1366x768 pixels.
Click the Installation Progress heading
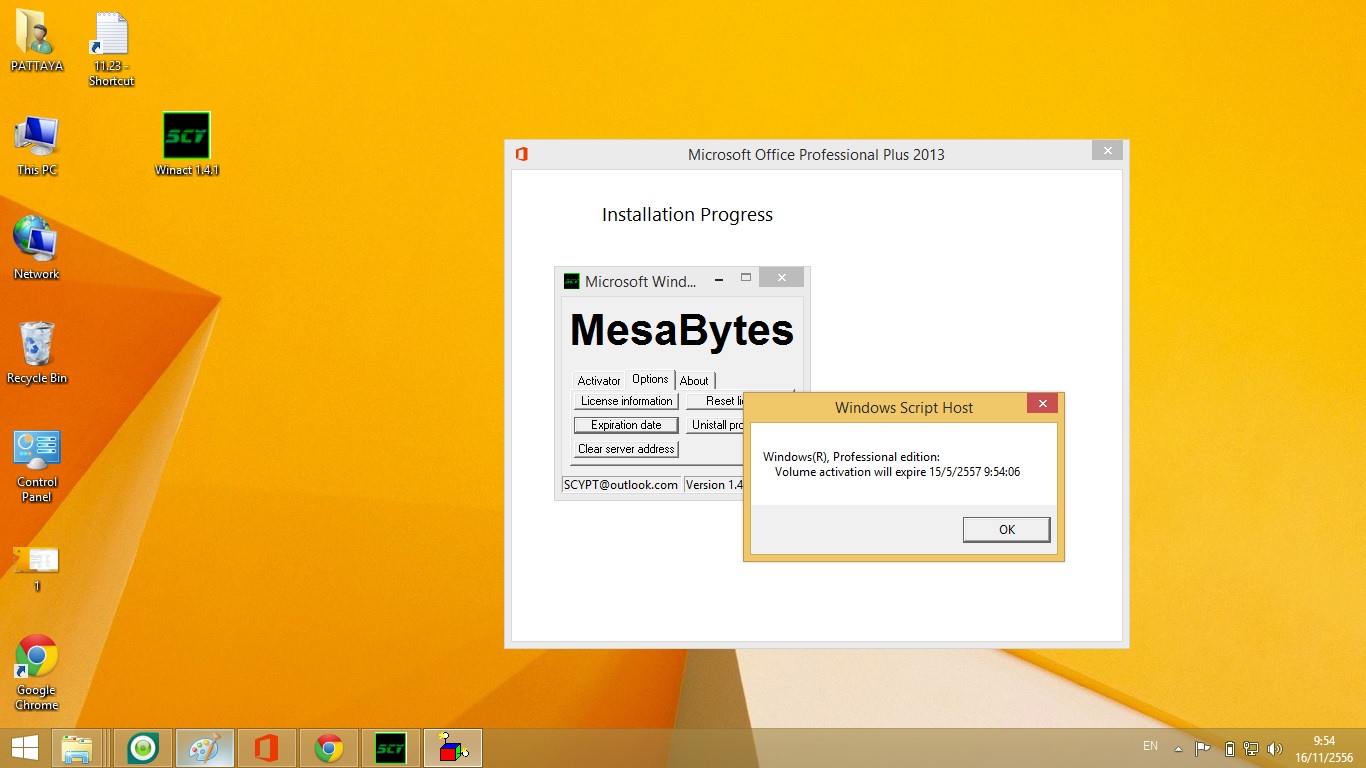click(687, 215)
